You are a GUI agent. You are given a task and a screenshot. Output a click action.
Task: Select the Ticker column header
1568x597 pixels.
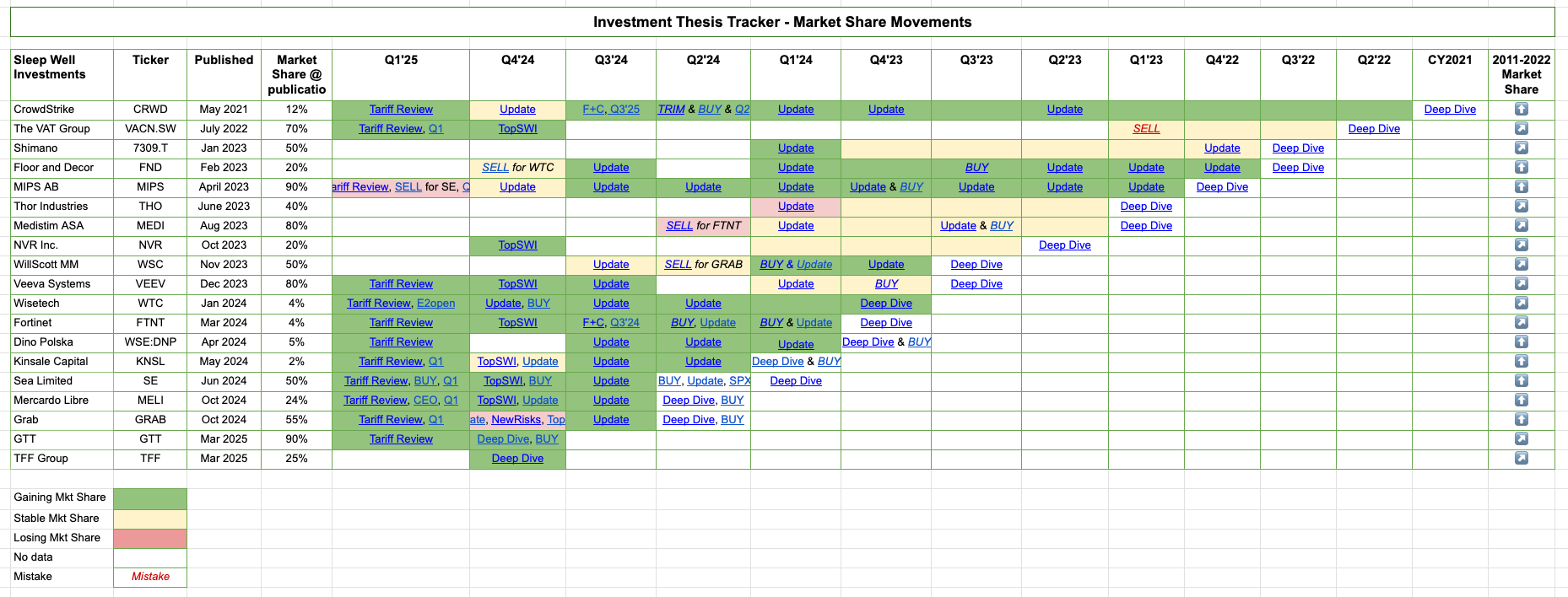coord(150,74)
